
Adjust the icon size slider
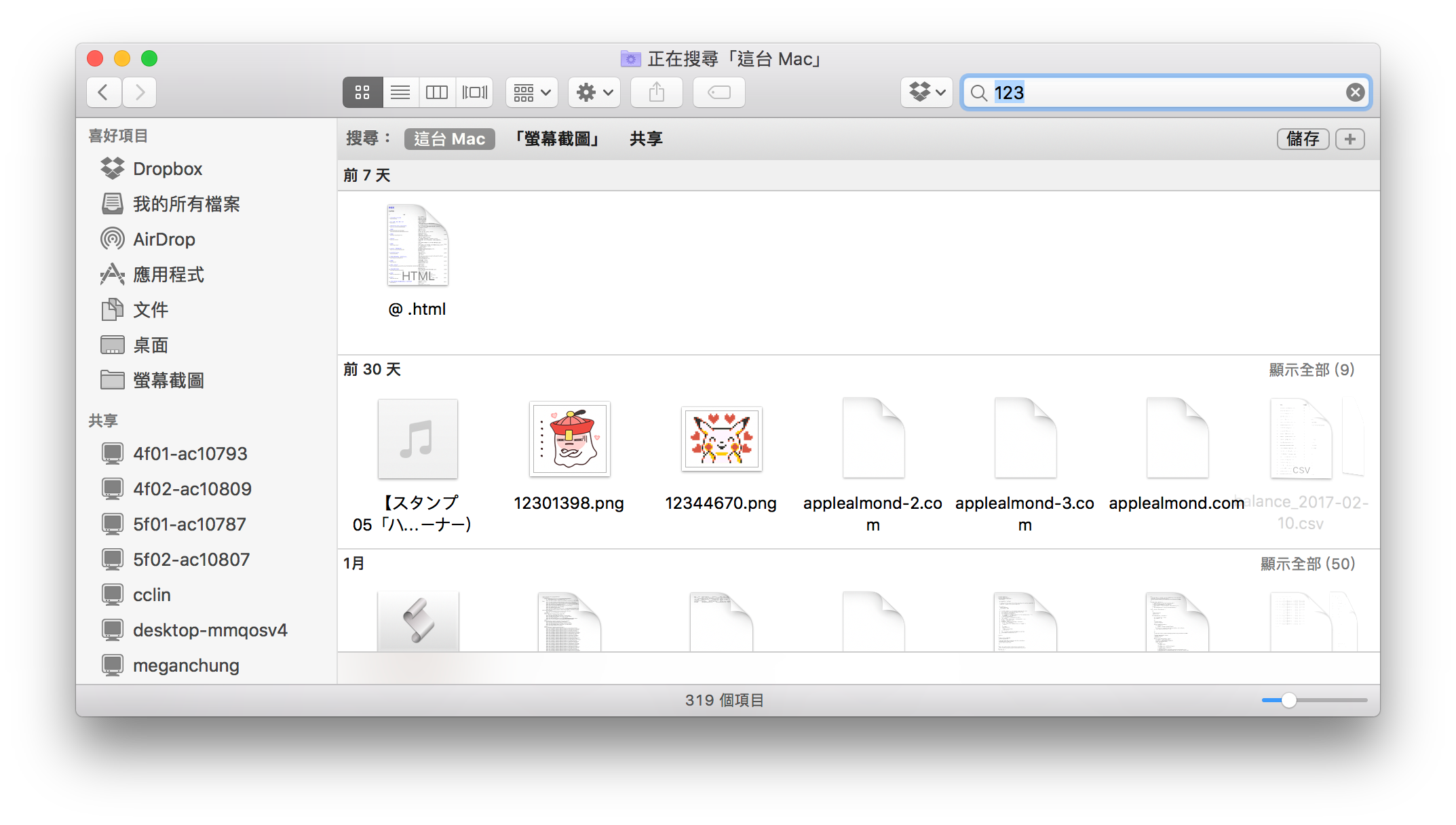tap(1288, 700)
